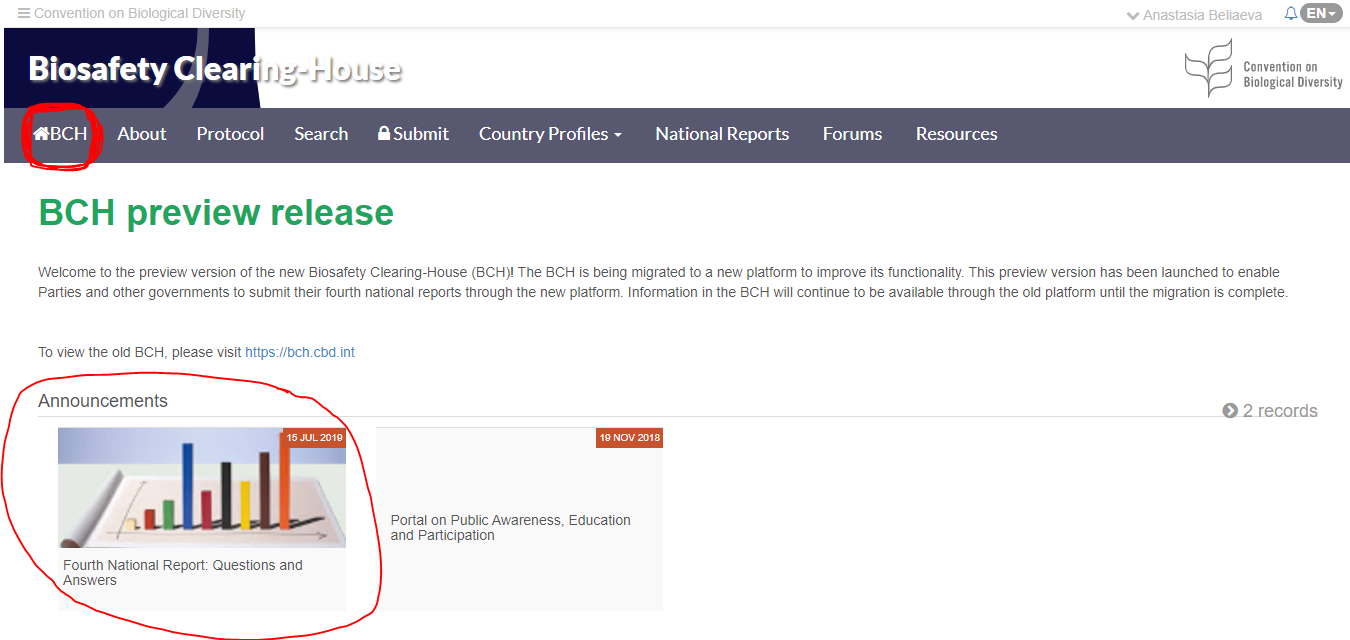Click the bar chart announcement thumbnail
Image resolution: width=1350 pixels, height=640 pixels.
pyautogui.click(x=201, y=488)
